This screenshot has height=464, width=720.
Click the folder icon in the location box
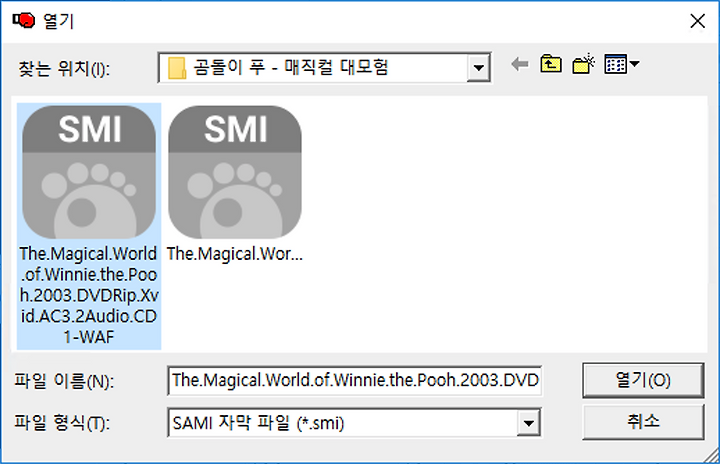click(x=177, y=68)
